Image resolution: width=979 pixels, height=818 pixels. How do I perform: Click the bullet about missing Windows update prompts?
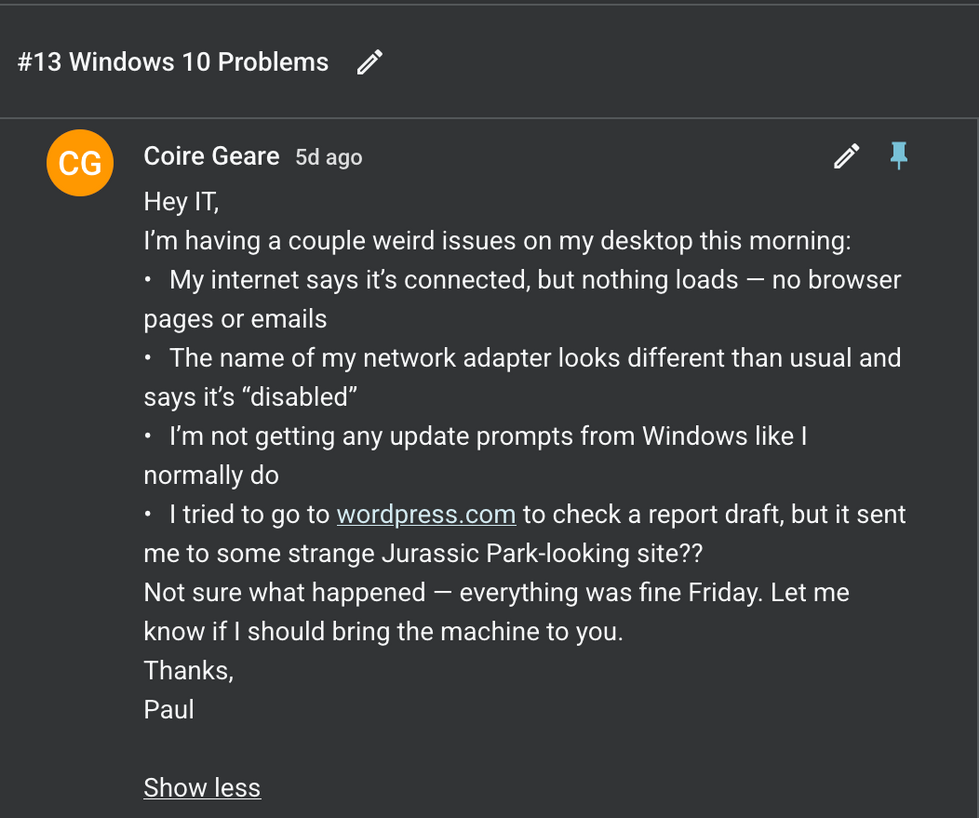[x=487, y=436]
